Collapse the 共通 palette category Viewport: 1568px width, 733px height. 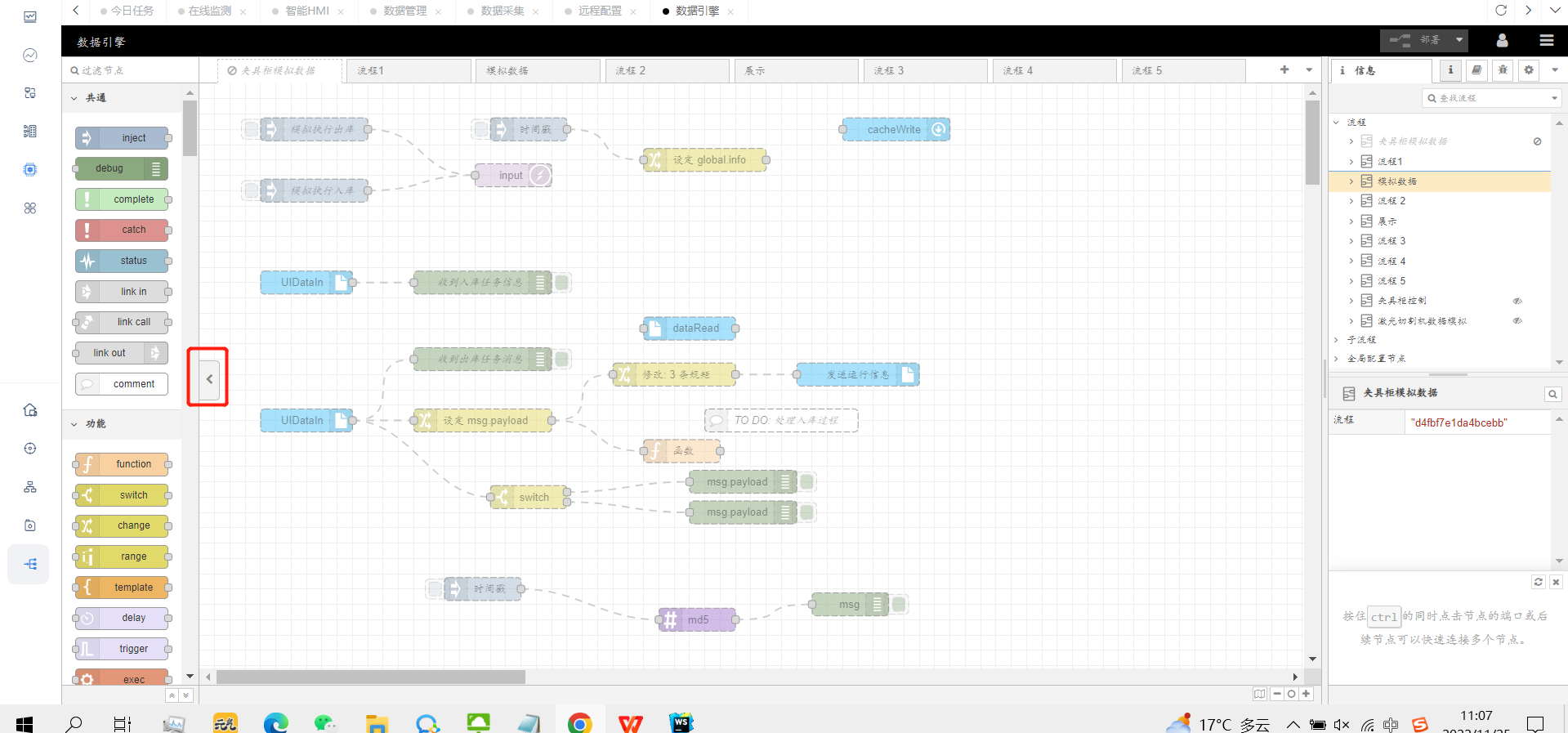(74, 98)
